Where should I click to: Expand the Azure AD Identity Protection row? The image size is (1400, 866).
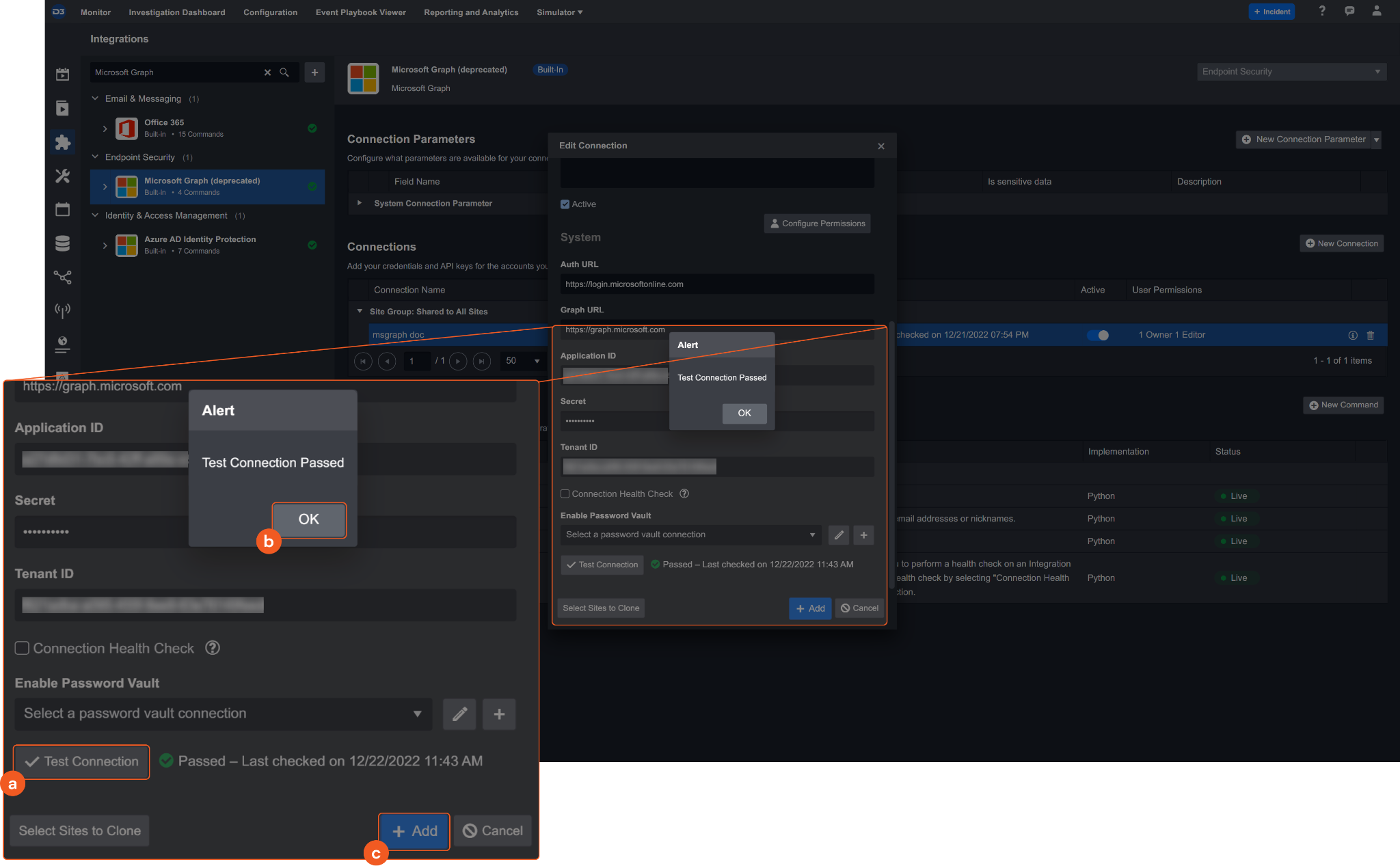[105, 245]
